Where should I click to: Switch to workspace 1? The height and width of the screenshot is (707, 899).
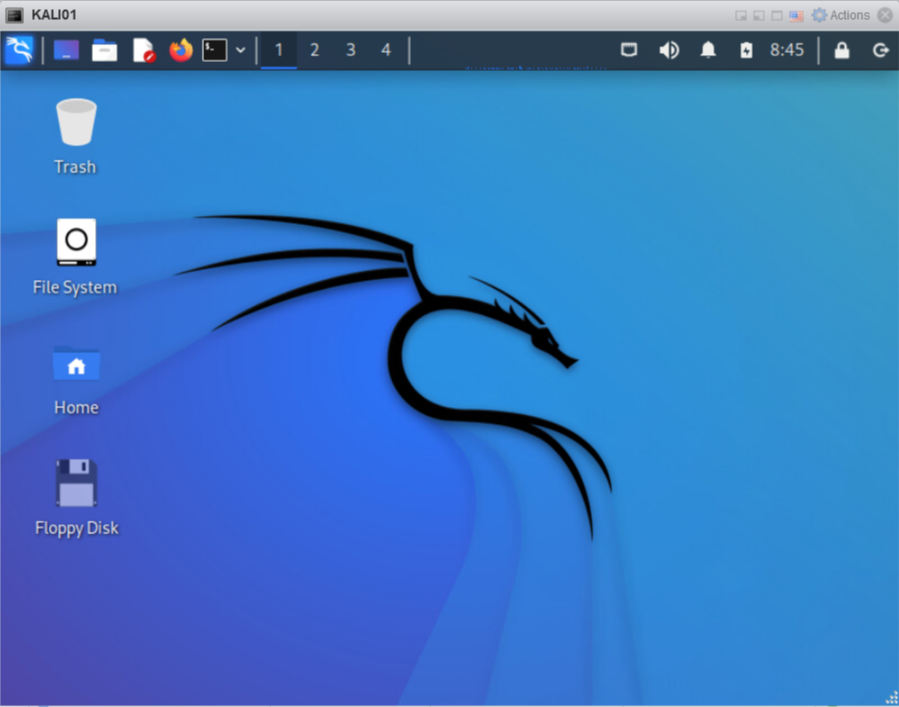click(x=279, y=50)
